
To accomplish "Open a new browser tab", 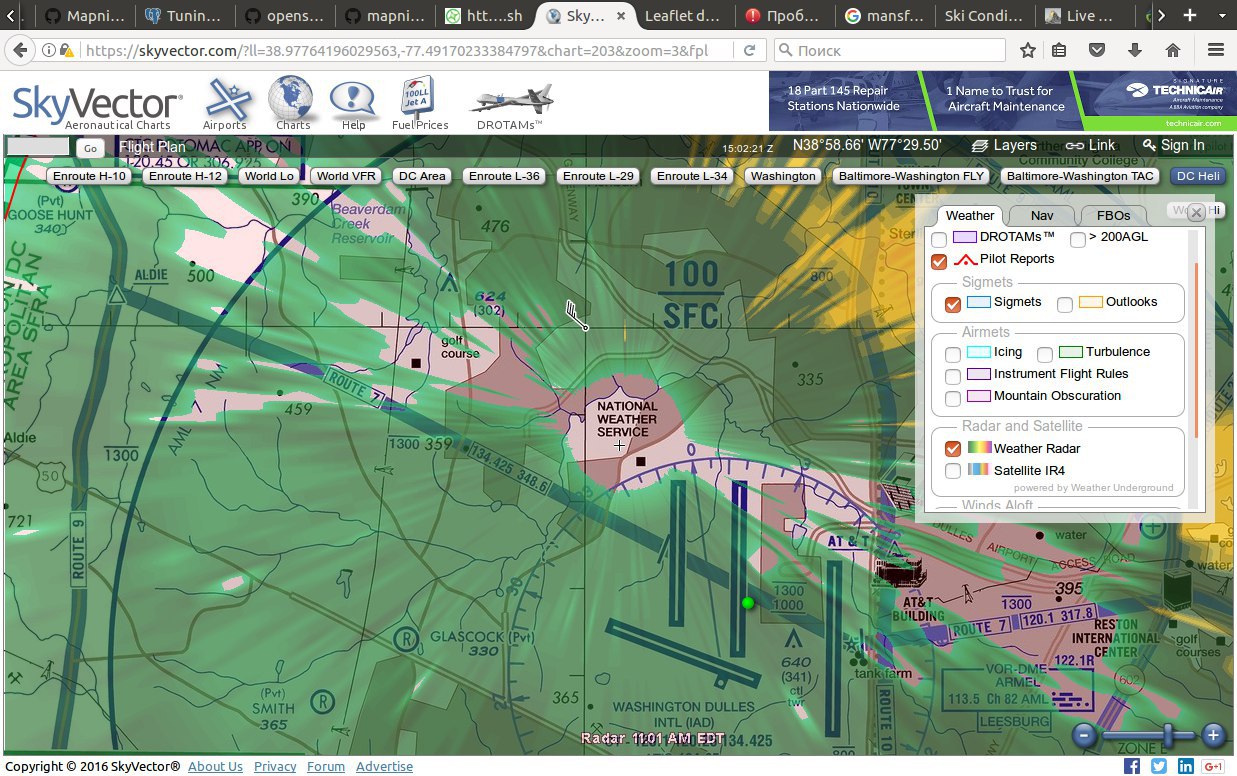I will [1190, 15].
